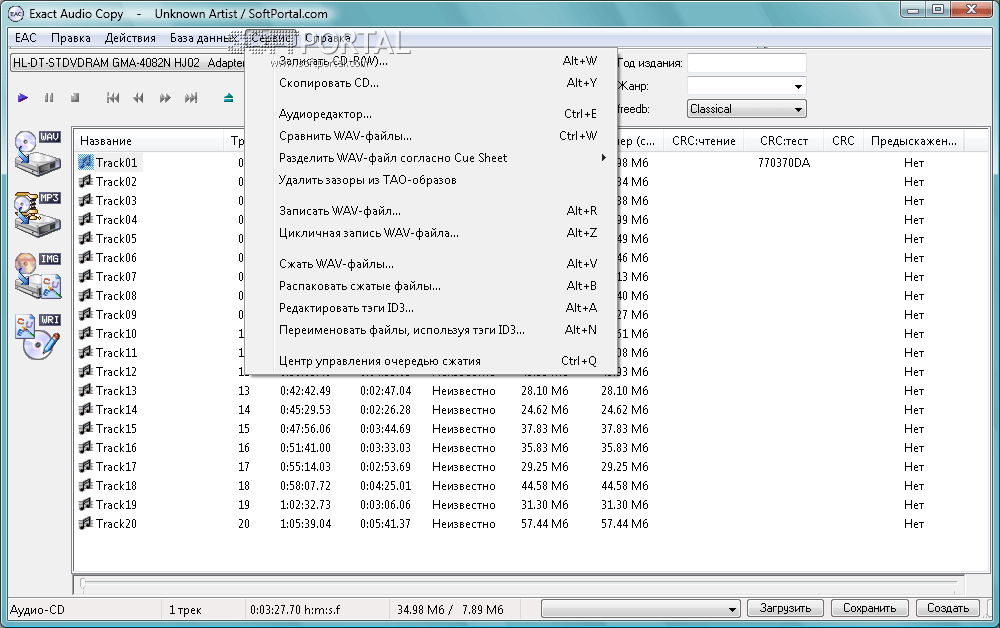1000x628 pixels.
Task: Click the fast forward button
Action: coord(165,98)
